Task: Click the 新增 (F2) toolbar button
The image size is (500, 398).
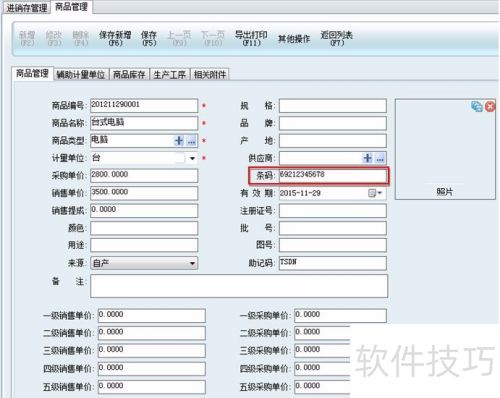Action: pos(27,38)
